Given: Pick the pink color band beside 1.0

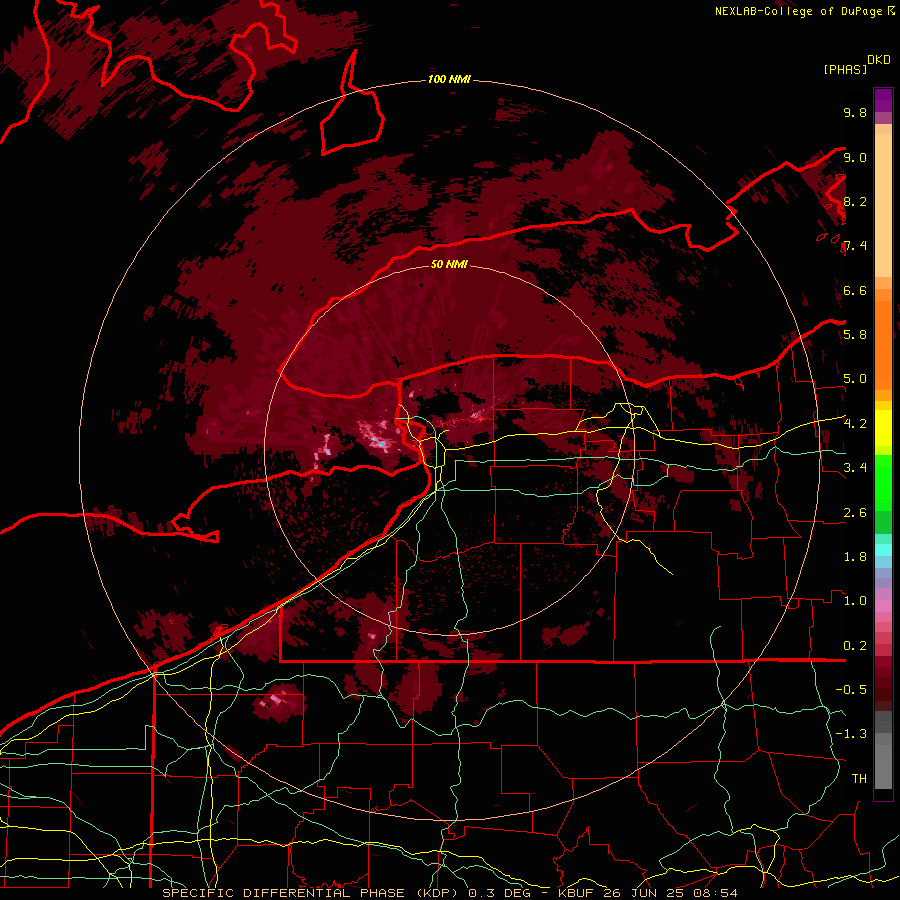Looking at the screenshot, I should [x=883, y=605].
